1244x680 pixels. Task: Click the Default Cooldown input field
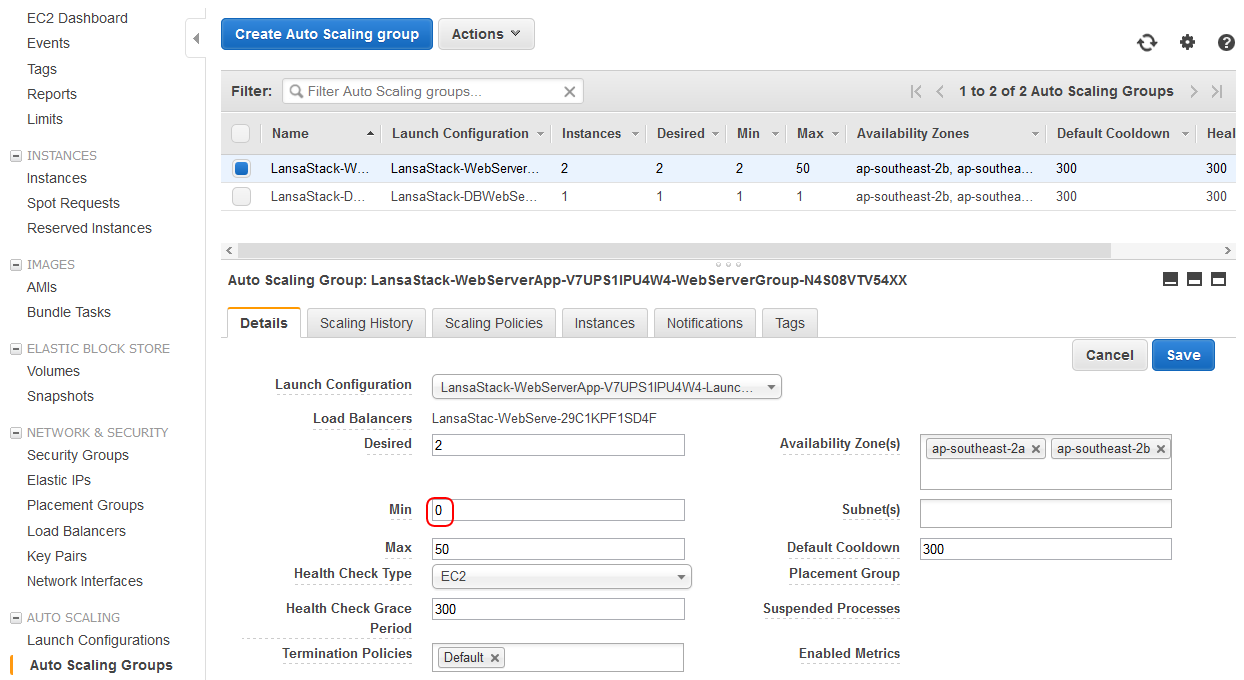[x=1045, y=549]
